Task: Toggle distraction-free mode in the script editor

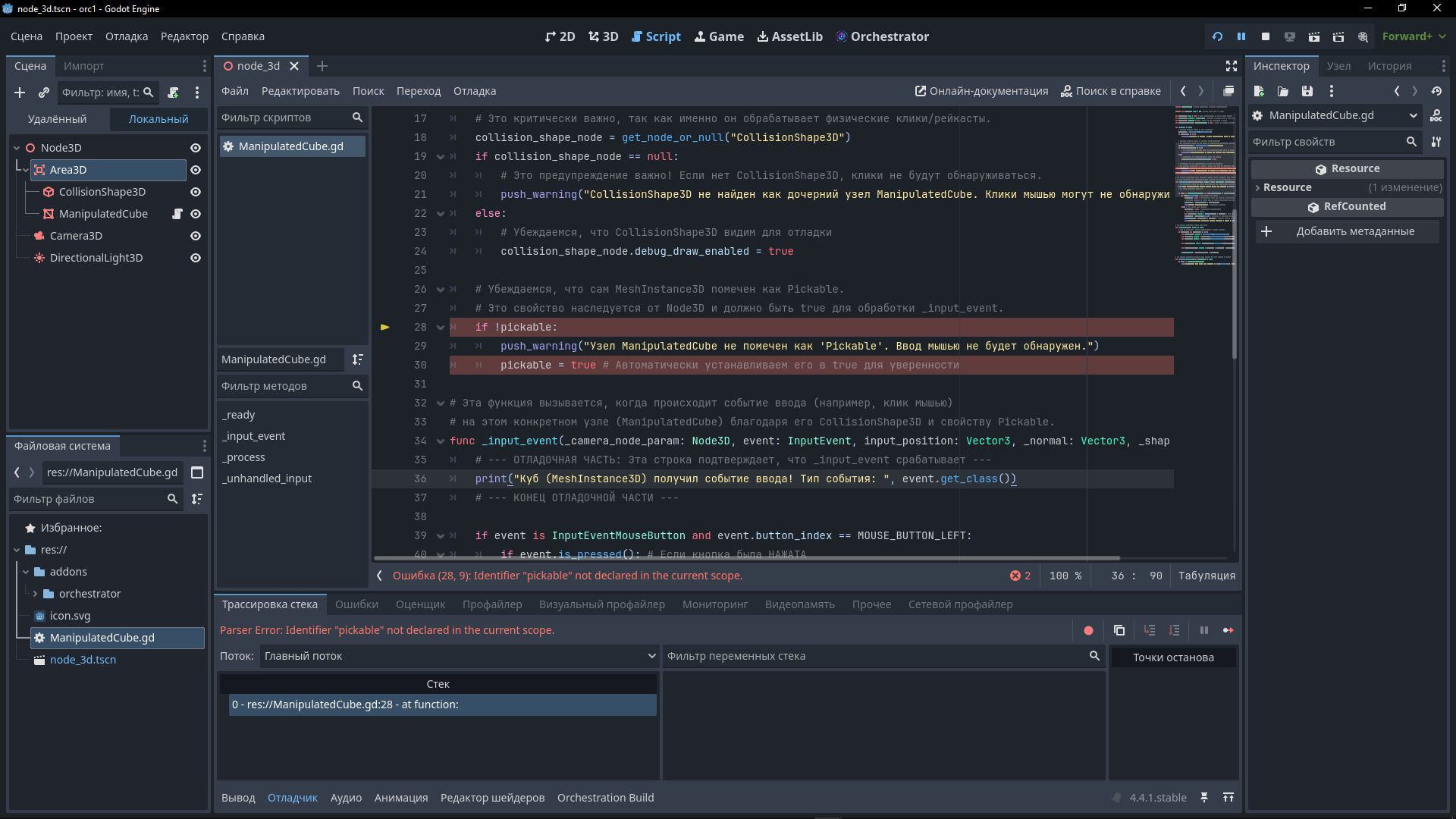Action: (x=1232, y=66)
